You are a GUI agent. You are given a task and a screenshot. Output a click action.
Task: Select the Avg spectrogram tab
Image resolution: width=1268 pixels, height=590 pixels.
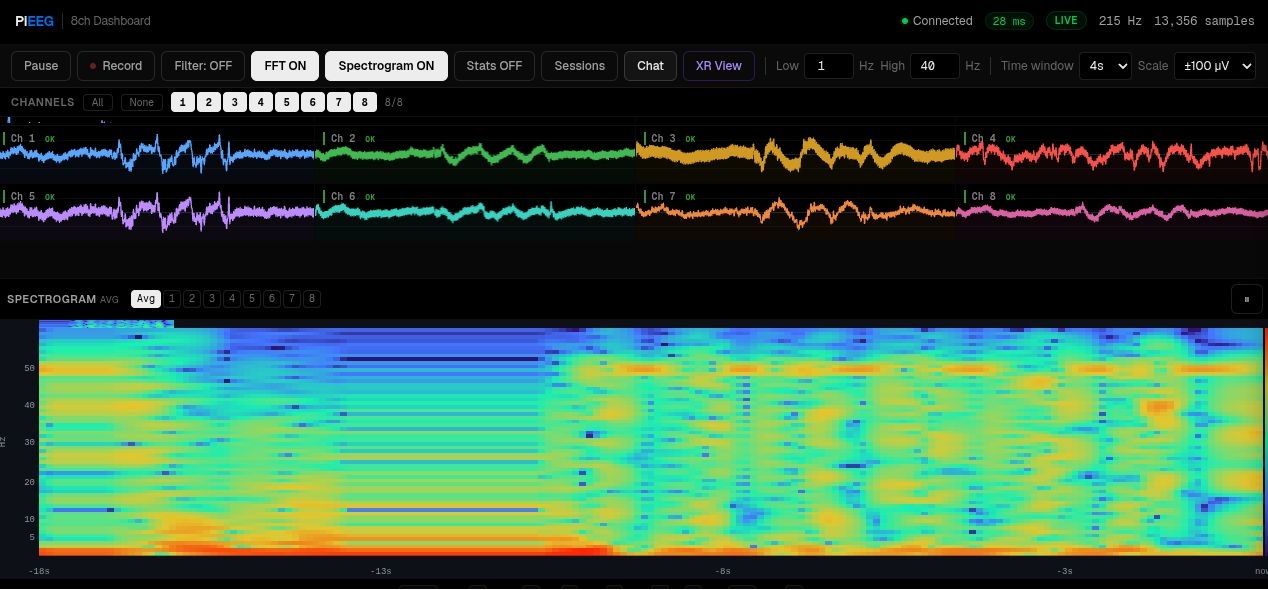click(x=146, y=299)
